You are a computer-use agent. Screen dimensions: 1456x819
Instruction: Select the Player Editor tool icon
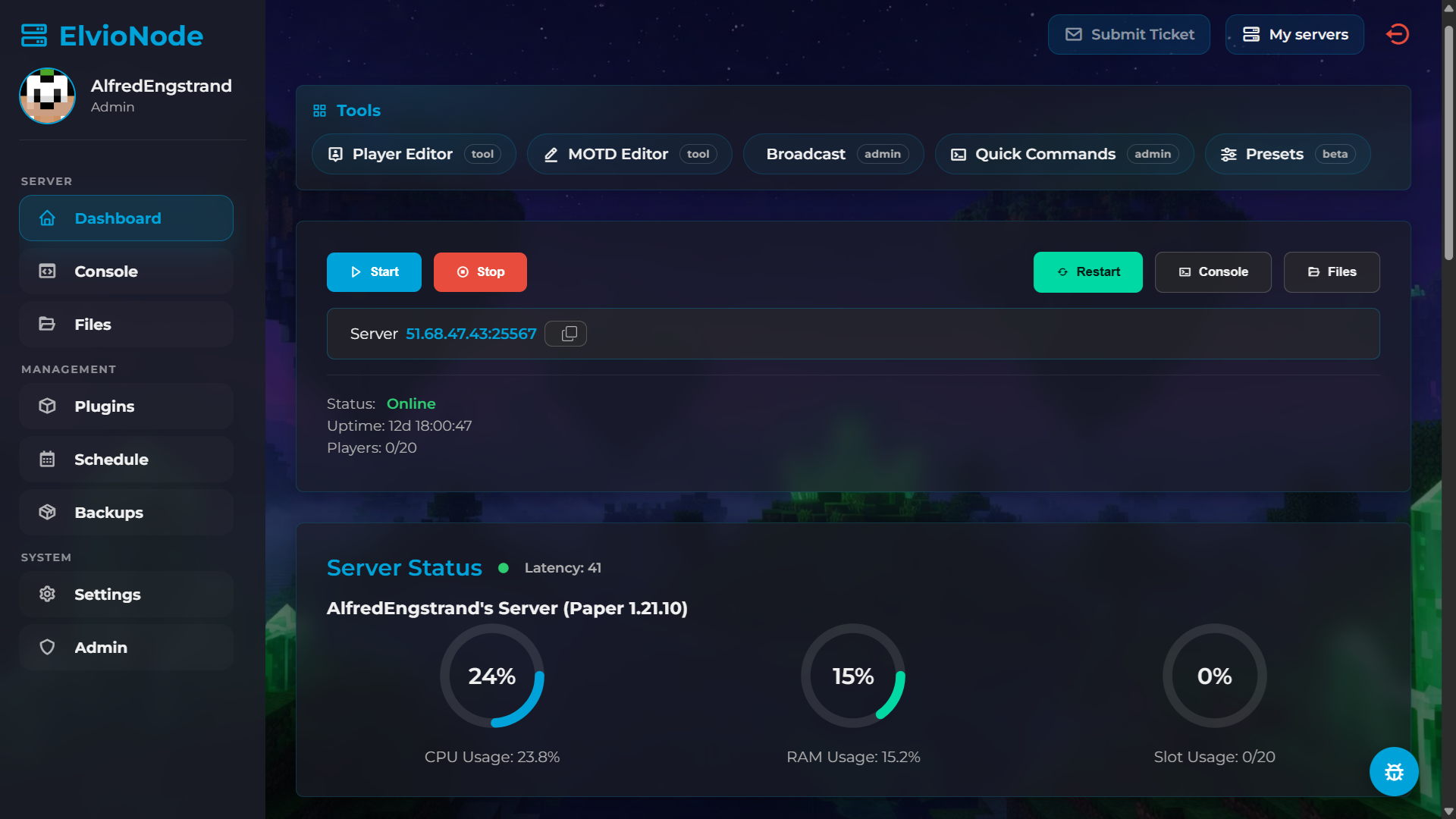(337, 154)
